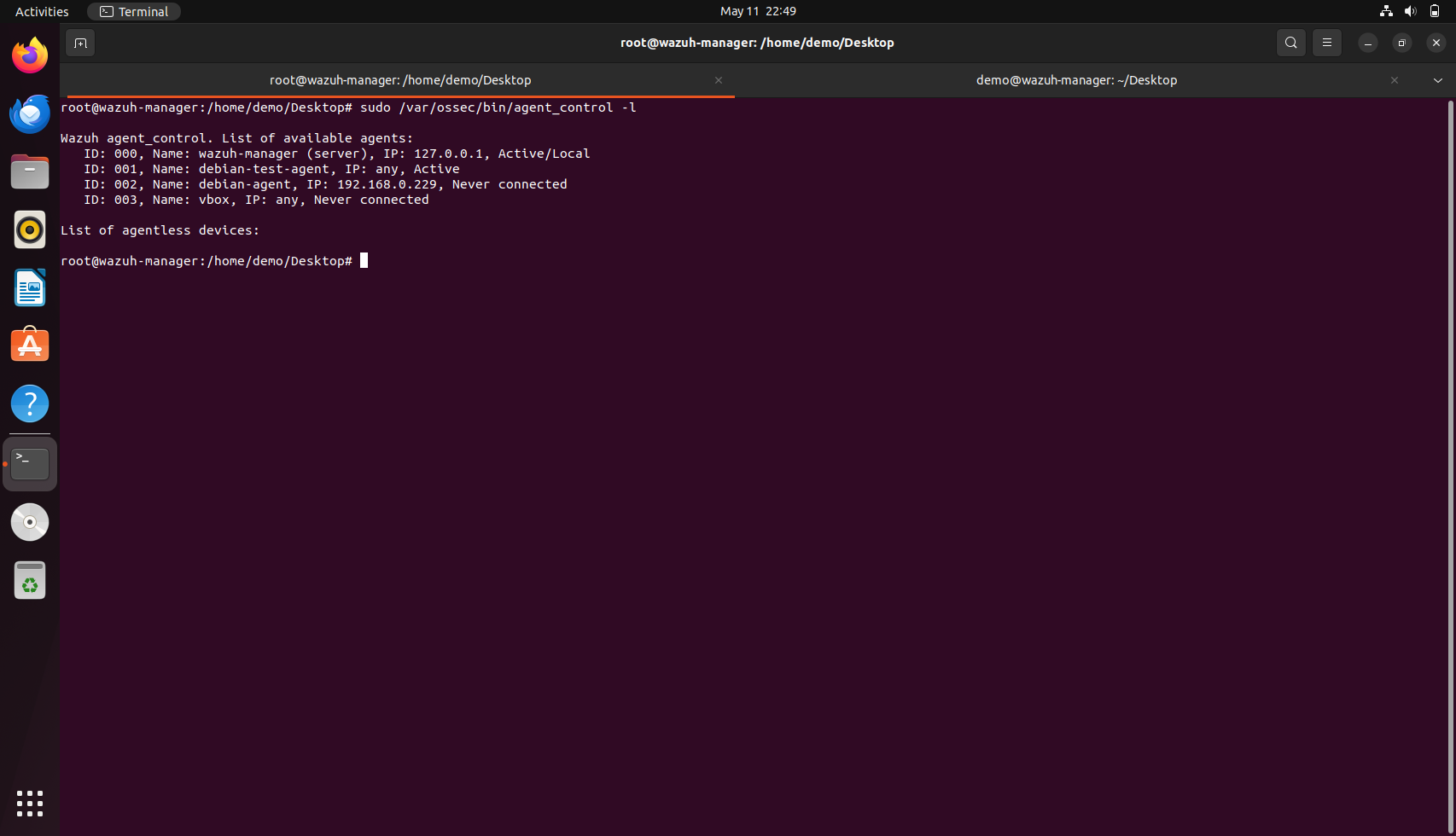Click the agent_control -l command text
Image resolution: width=1456 pixels, height=836 pixels.
click(x=498, y=107)
